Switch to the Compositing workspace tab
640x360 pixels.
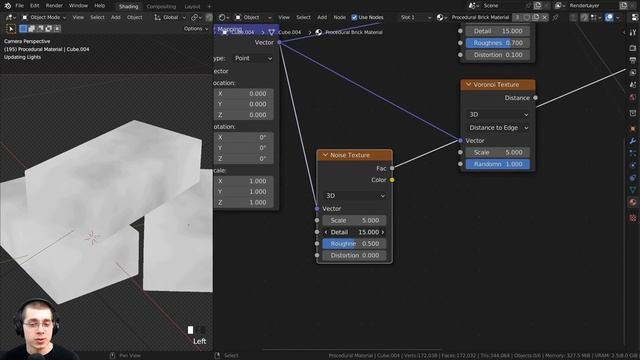coord(161,7)
